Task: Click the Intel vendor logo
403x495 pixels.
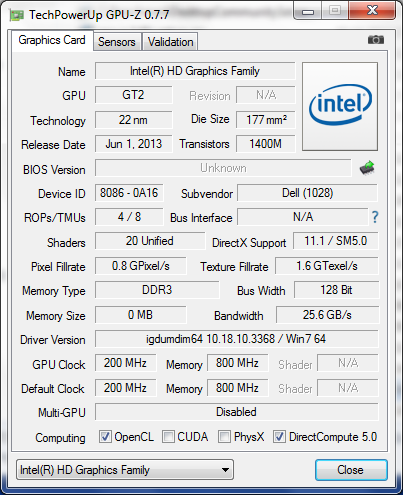Action: pos(340,106)
